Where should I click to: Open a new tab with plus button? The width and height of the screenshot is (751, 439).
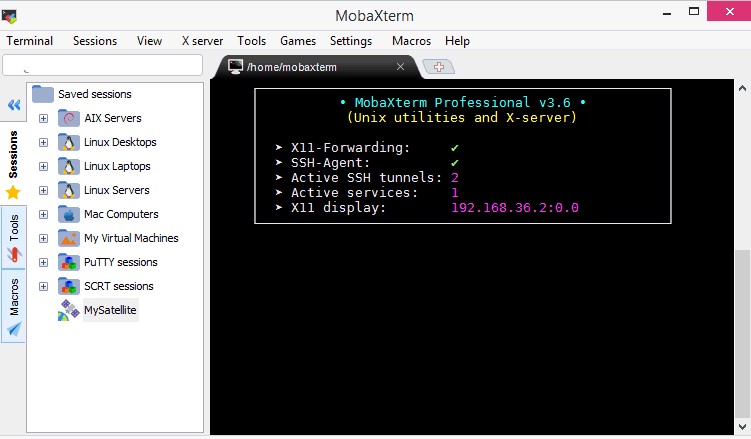click(439, 67)
